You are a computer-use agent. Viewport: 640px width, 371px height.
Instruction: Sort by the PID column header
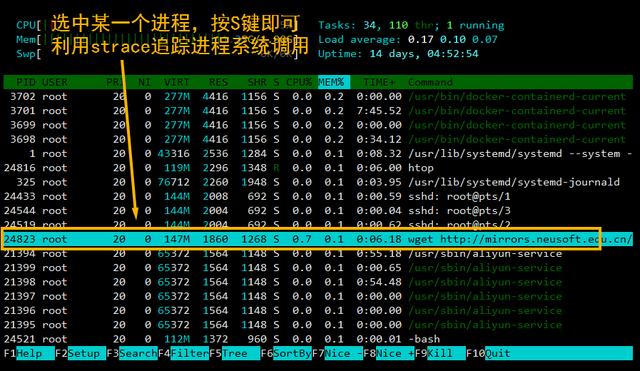pos(25,82)
